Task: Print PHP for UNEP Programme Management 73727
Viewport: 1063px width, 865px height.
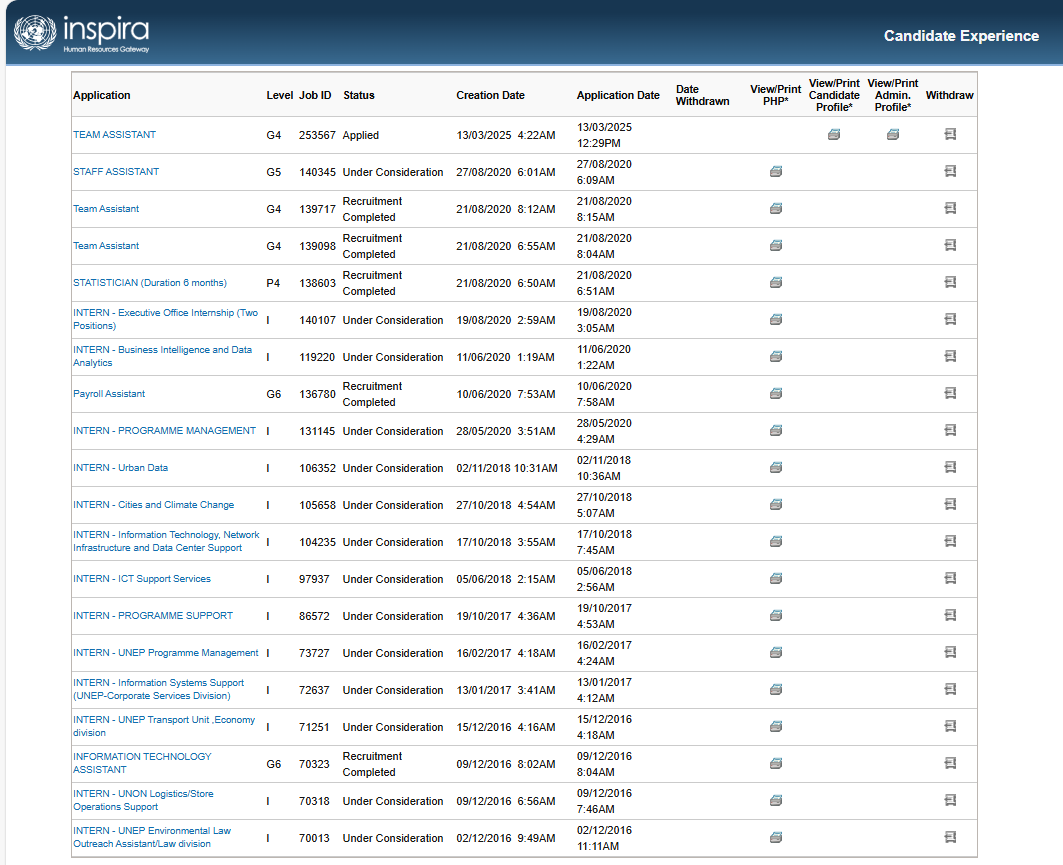Action: point(776,652)
